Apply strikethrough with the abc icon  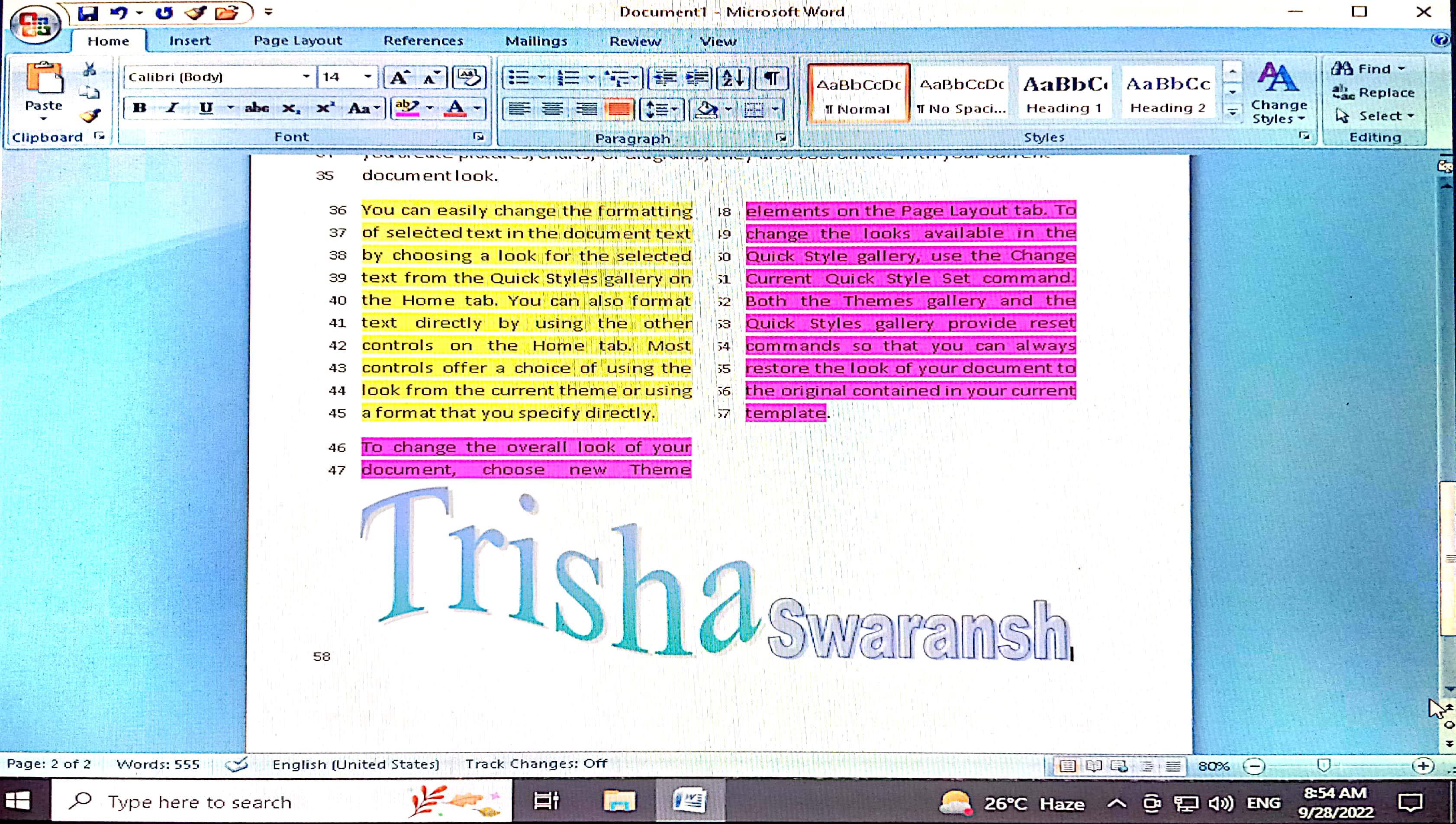[256, 107]
